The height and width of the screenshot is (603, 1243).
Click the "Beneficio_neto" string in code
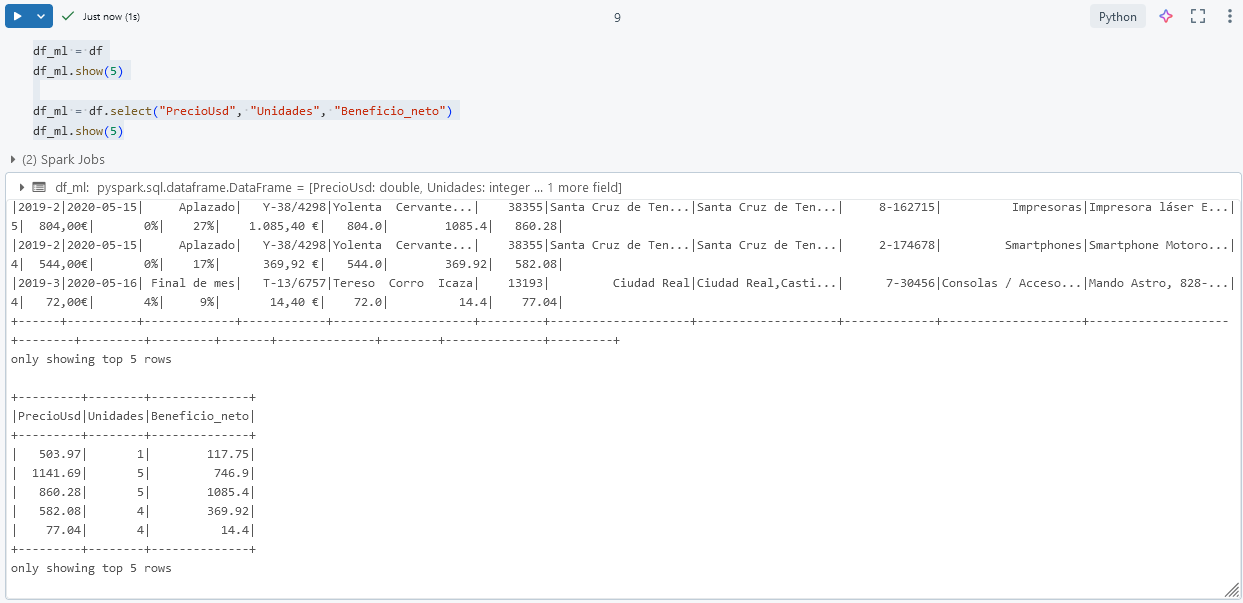point(390,111)
